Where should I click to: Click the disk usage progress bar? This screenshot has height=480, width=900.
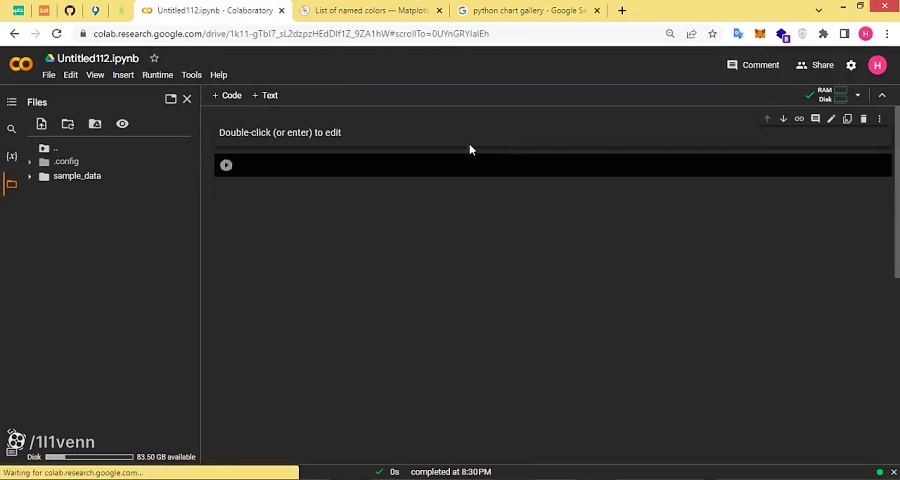[89, 457]
